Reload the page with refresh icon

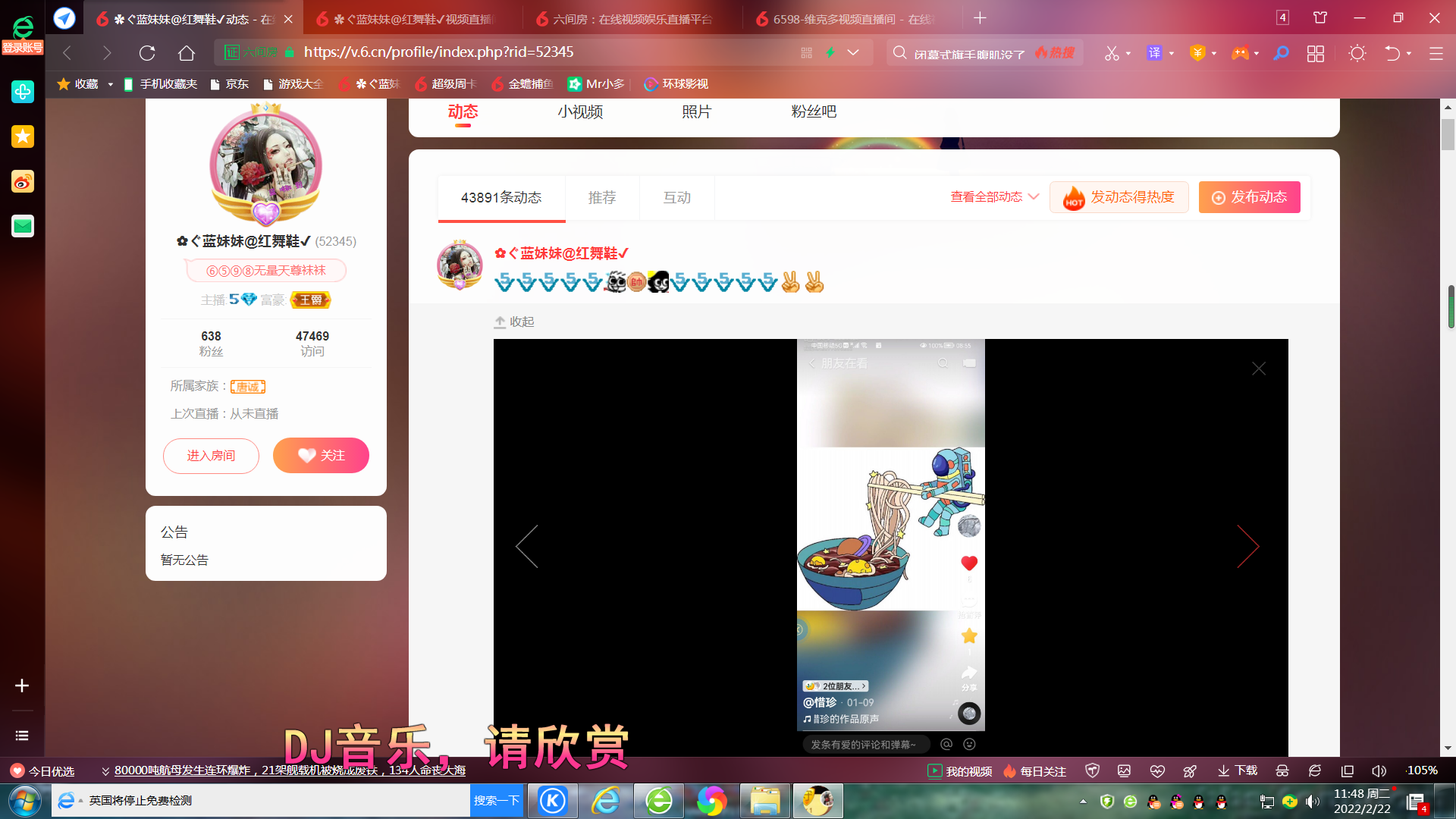pyautogui.click(x=147, y=53)
